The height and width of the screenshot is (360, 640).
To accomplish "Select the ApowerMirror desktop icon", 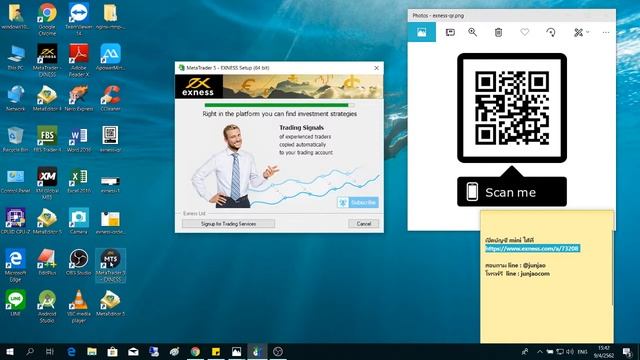I will [x=111, y=58].
